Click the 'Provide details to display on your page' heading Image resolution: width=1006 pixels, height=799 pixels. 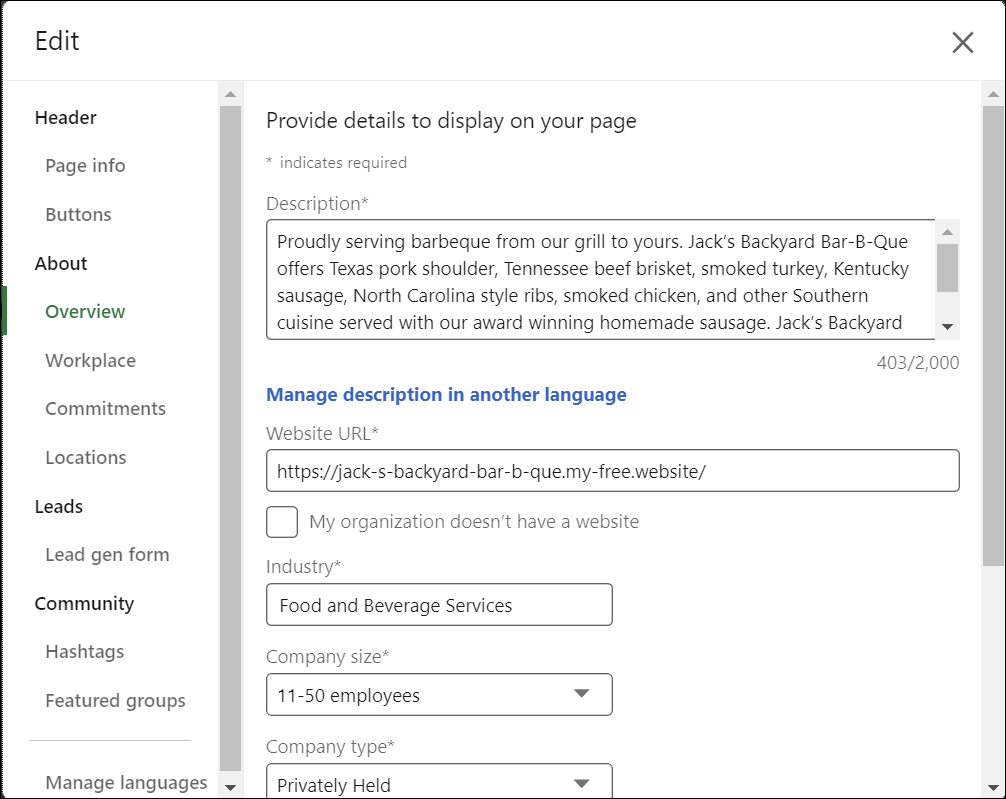pos(451,121)
